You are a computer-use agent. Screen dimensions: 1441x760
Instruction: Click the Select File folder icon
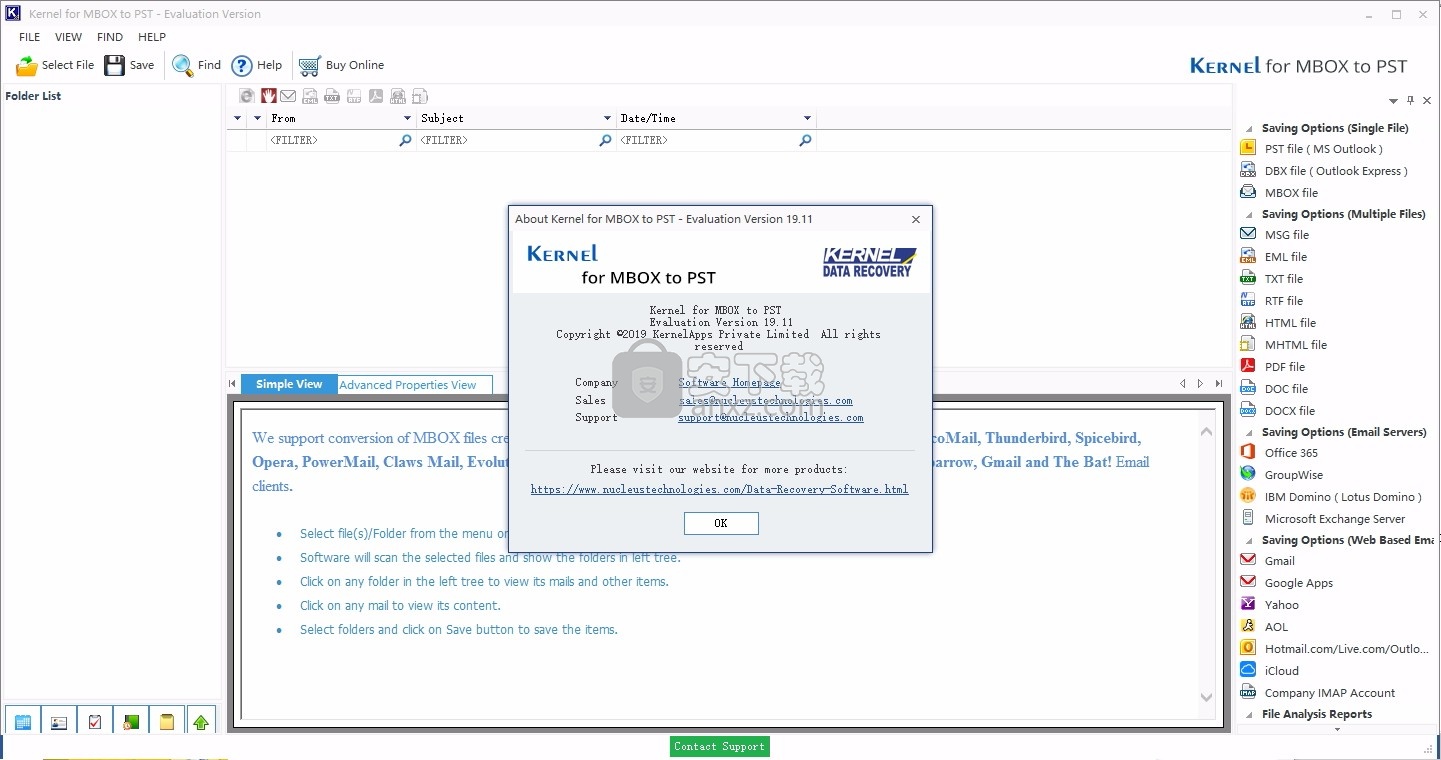pyautogui.click(x=26, y=66)
